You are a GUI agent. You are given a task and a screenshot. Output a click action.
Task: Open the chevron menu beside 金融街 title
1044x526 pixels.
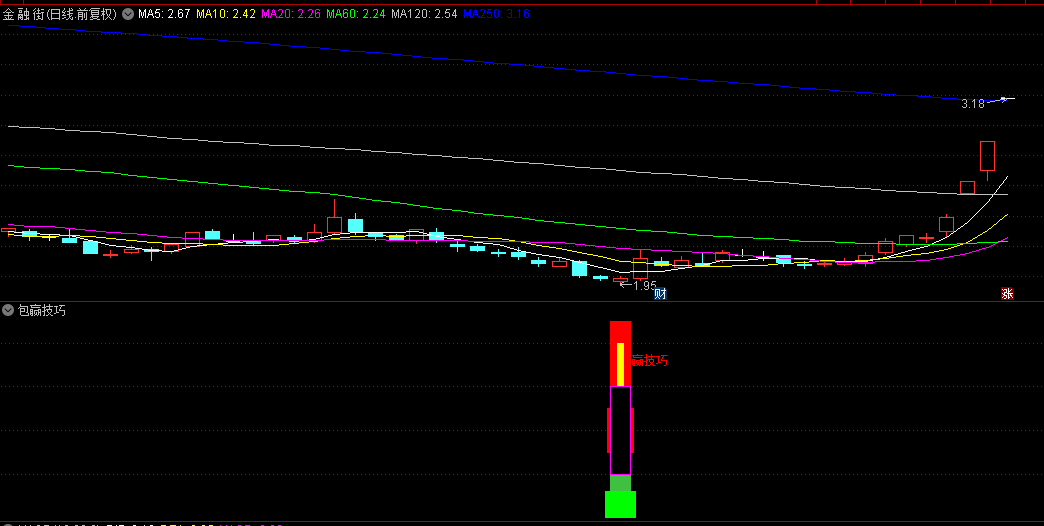tap(128, 14)
